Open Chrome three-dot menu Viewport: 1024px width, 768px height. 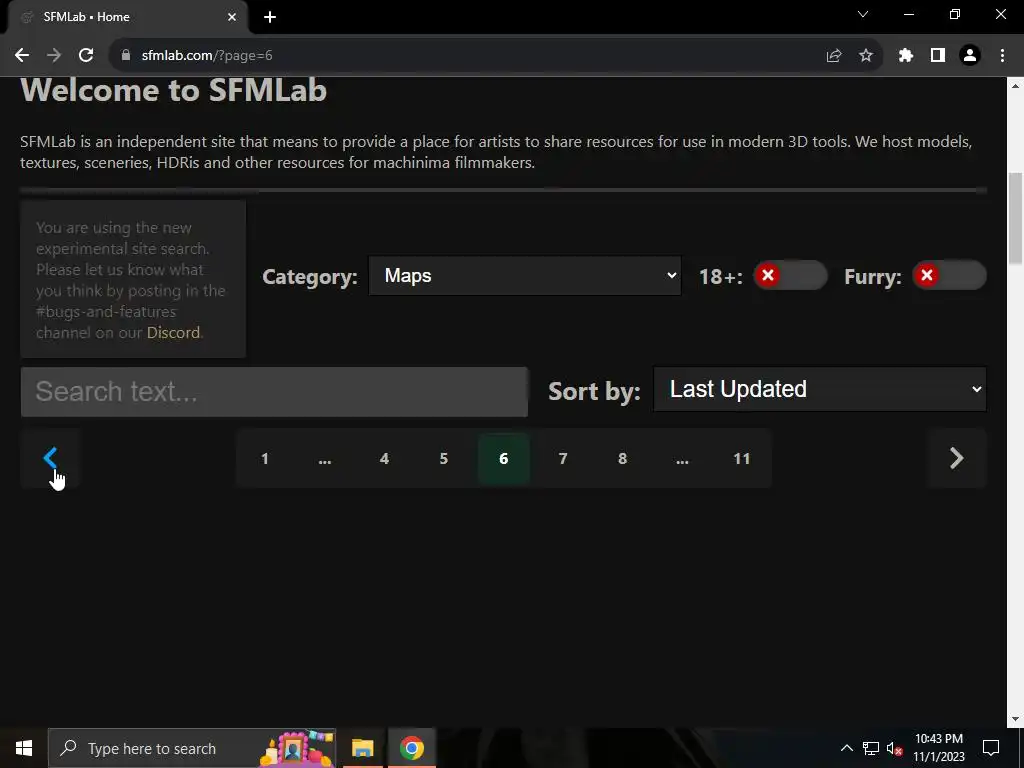1002,56
